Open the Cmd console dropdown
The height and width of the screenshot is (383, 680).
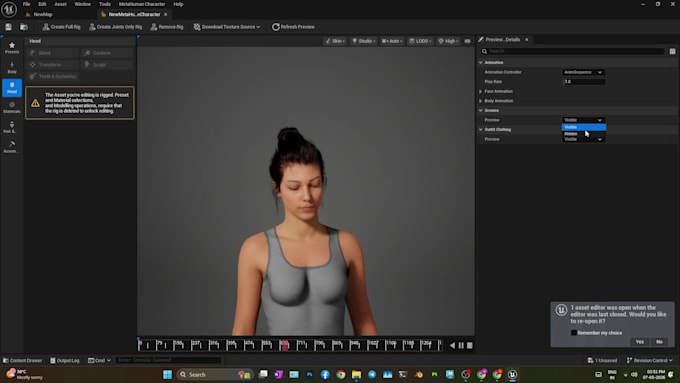tap(99, 360)
